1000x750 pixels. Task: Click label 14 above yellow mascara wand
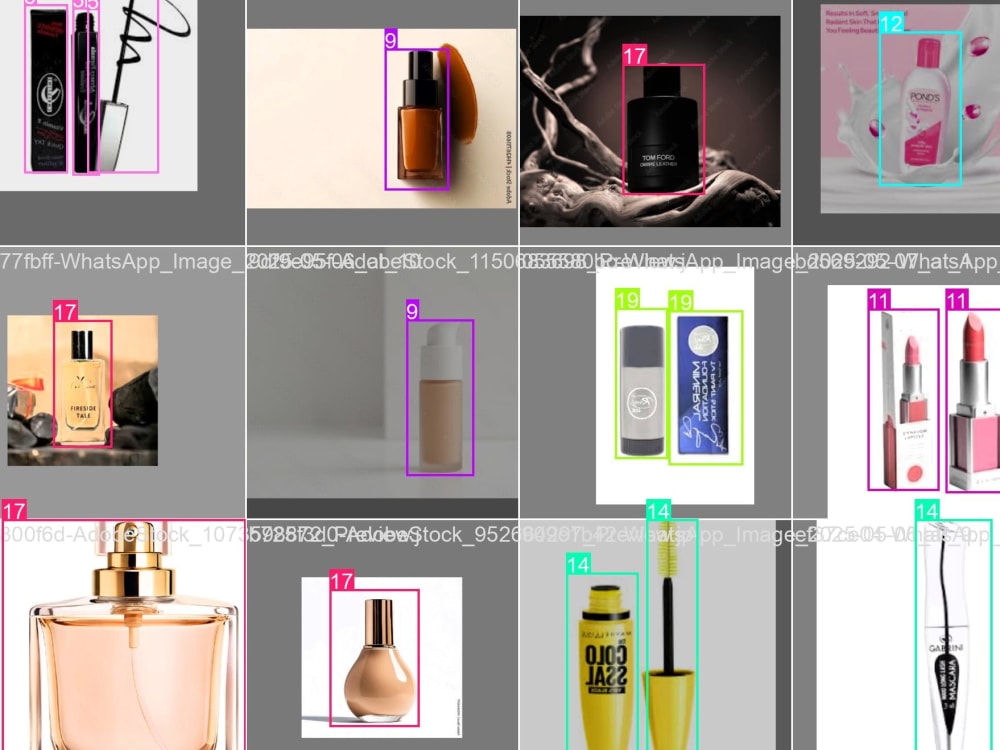pyautogui.click(x=658, y=510)
